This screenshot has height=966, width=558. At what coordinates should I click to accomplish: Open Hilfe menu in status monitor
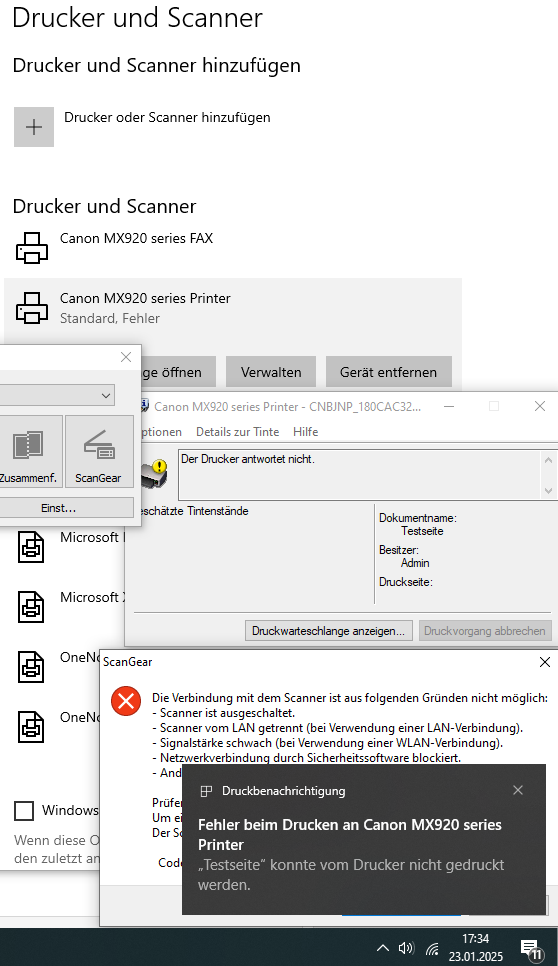[x=305, y=432]
